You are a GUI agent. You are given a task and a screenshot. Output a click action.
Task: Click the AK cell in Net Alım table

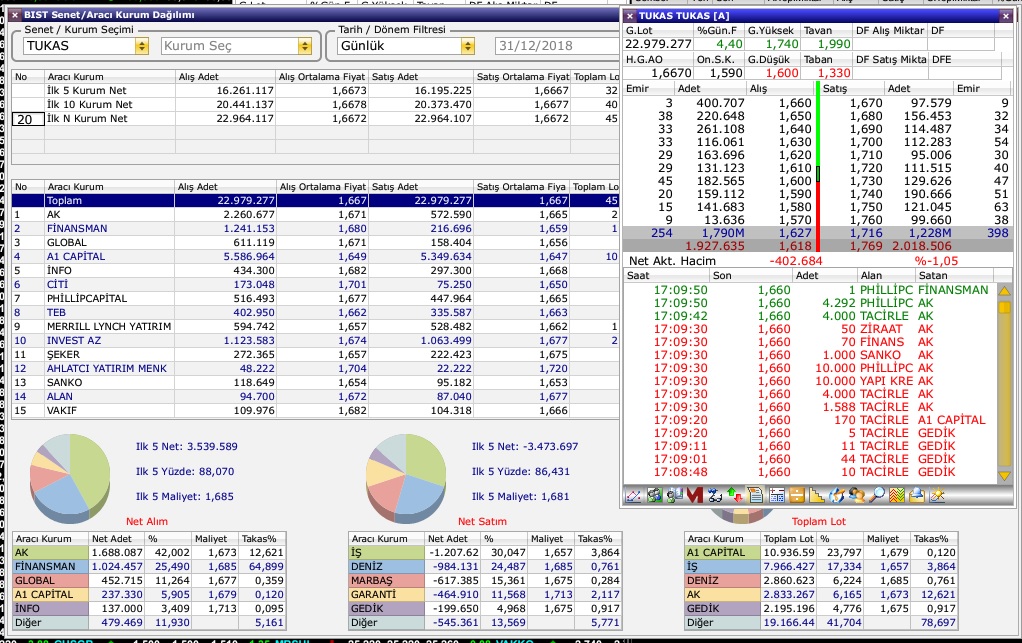50,552
